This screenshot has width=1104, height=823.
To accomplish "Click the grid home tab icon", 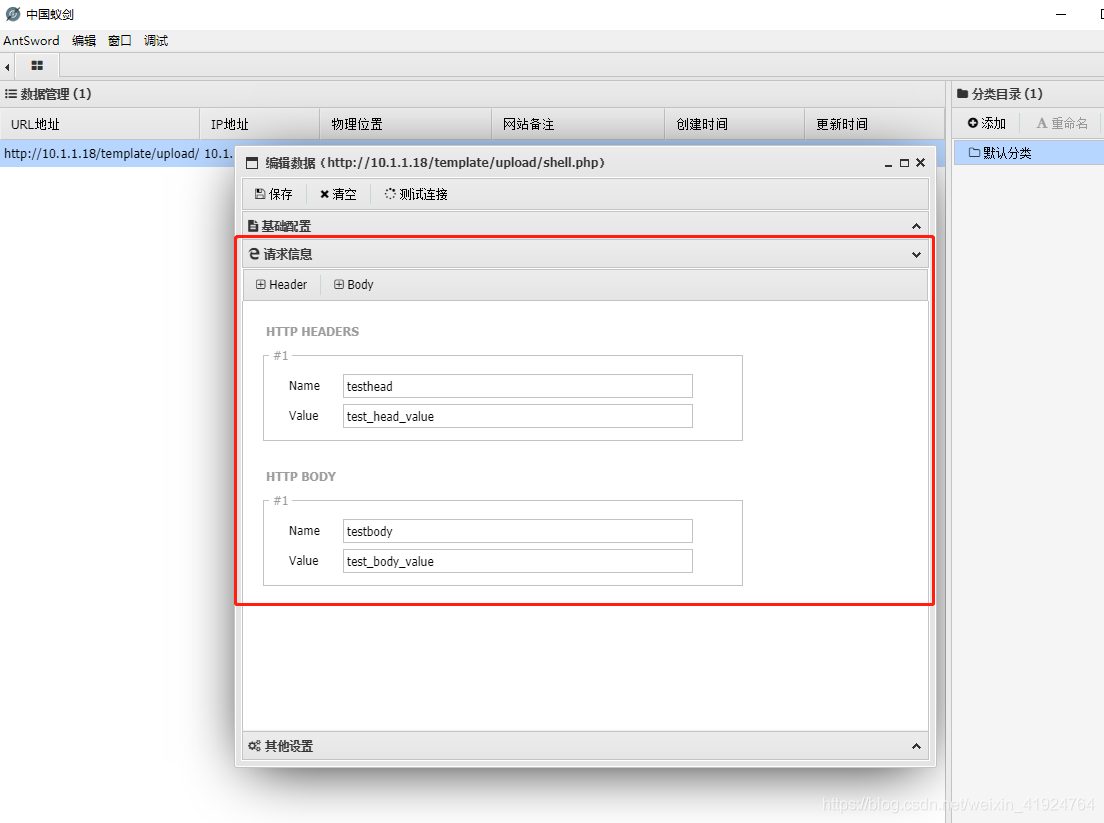I will coord(37,65).
